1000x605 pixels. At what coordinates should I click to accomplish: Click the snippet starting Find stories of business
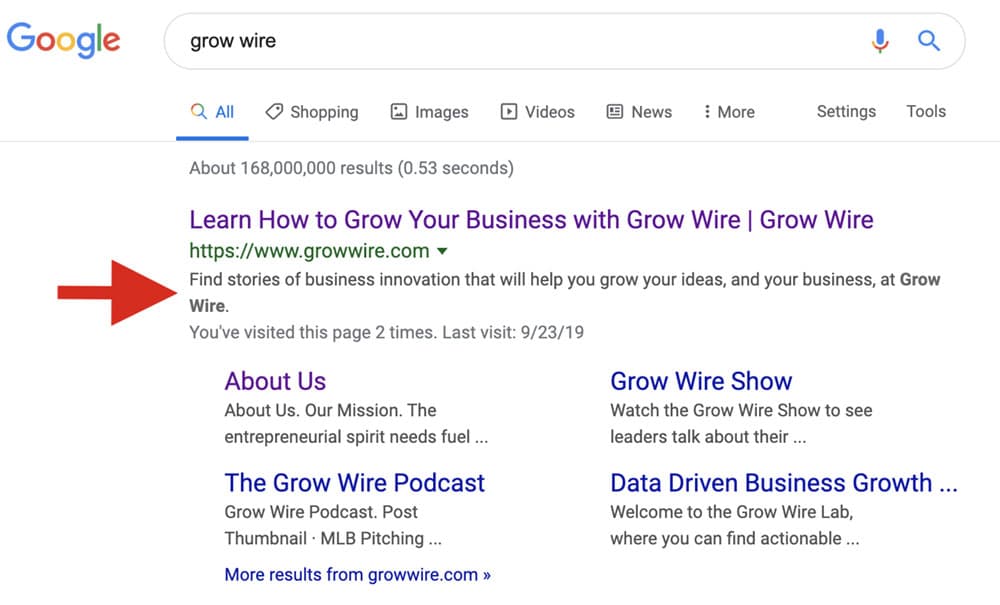[564, 293]
